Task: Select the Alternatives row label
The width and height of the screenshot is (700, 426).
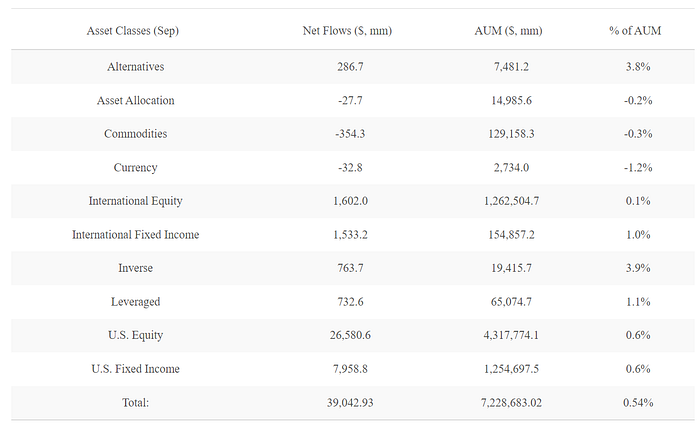Action: click(136, 67)
